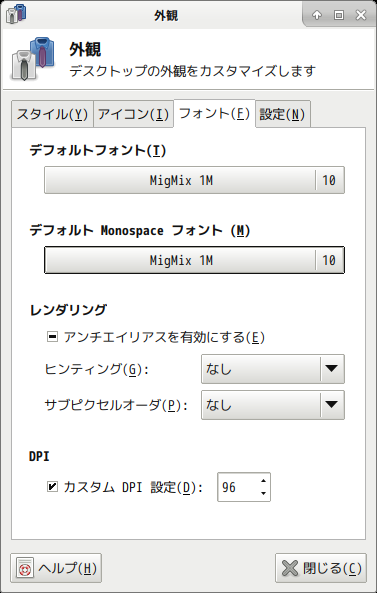The height and width of the screenshot is (593, 377).
Task: Choose default font MigMix 1M button
Action: pos(194,180)
